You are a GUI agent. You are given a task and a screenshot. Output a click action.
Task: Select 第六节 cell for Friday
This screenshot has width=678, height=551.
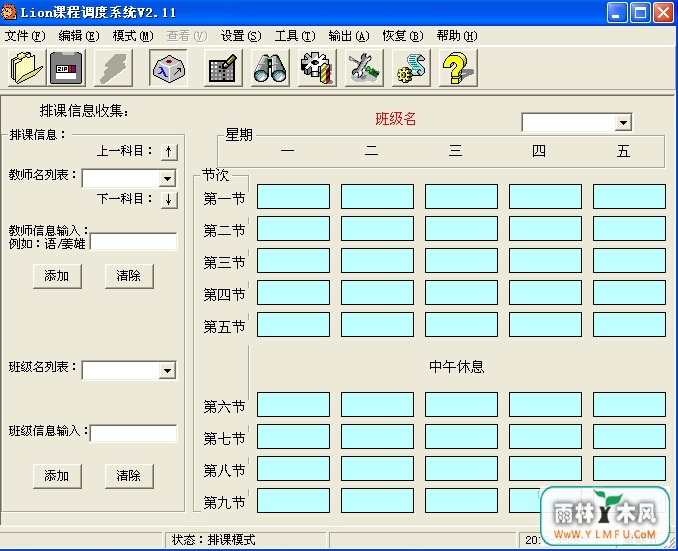point(629,404)
